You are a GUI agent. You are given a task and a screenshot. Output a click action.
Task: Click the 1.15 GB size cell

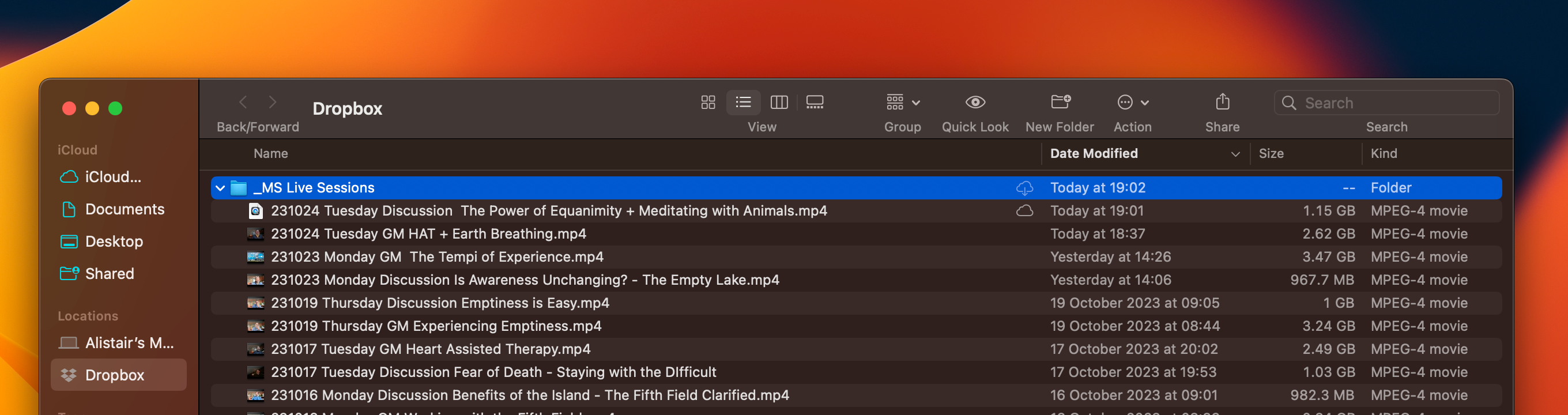click(x=1328, y=211)
